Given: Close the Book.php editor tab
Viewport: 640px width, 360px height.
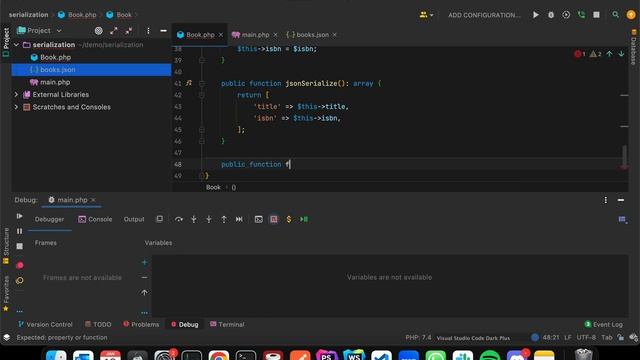Looking at the screenshot, I should pyautogui.click(x=221, y=35).
